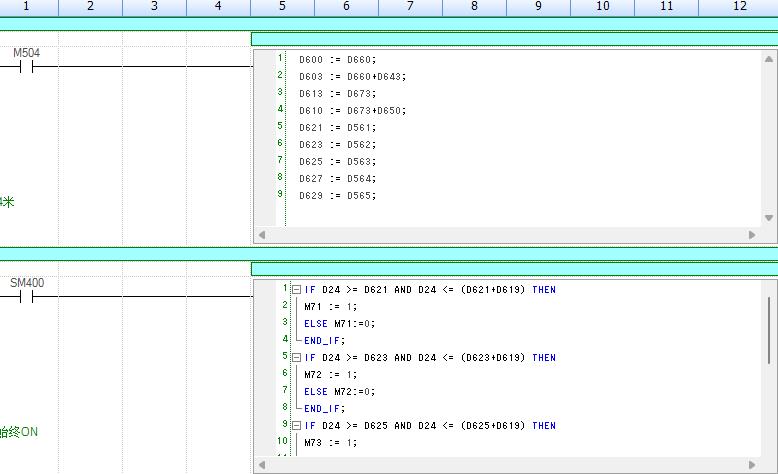Screen dimensions: 778x474
Task: Place cursor on line D600 := D660
Action: (337, 60)
